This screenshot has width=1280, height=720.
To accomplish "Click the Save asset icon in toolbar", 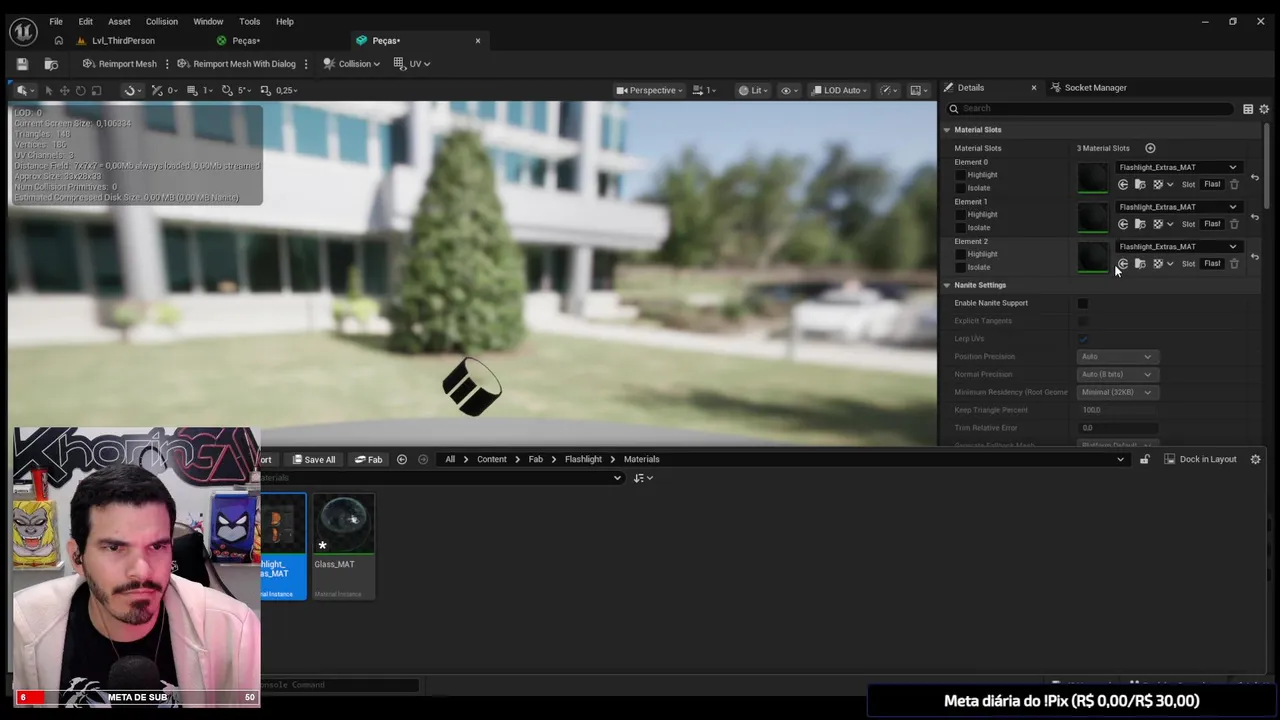I will [x=23, y=64].
